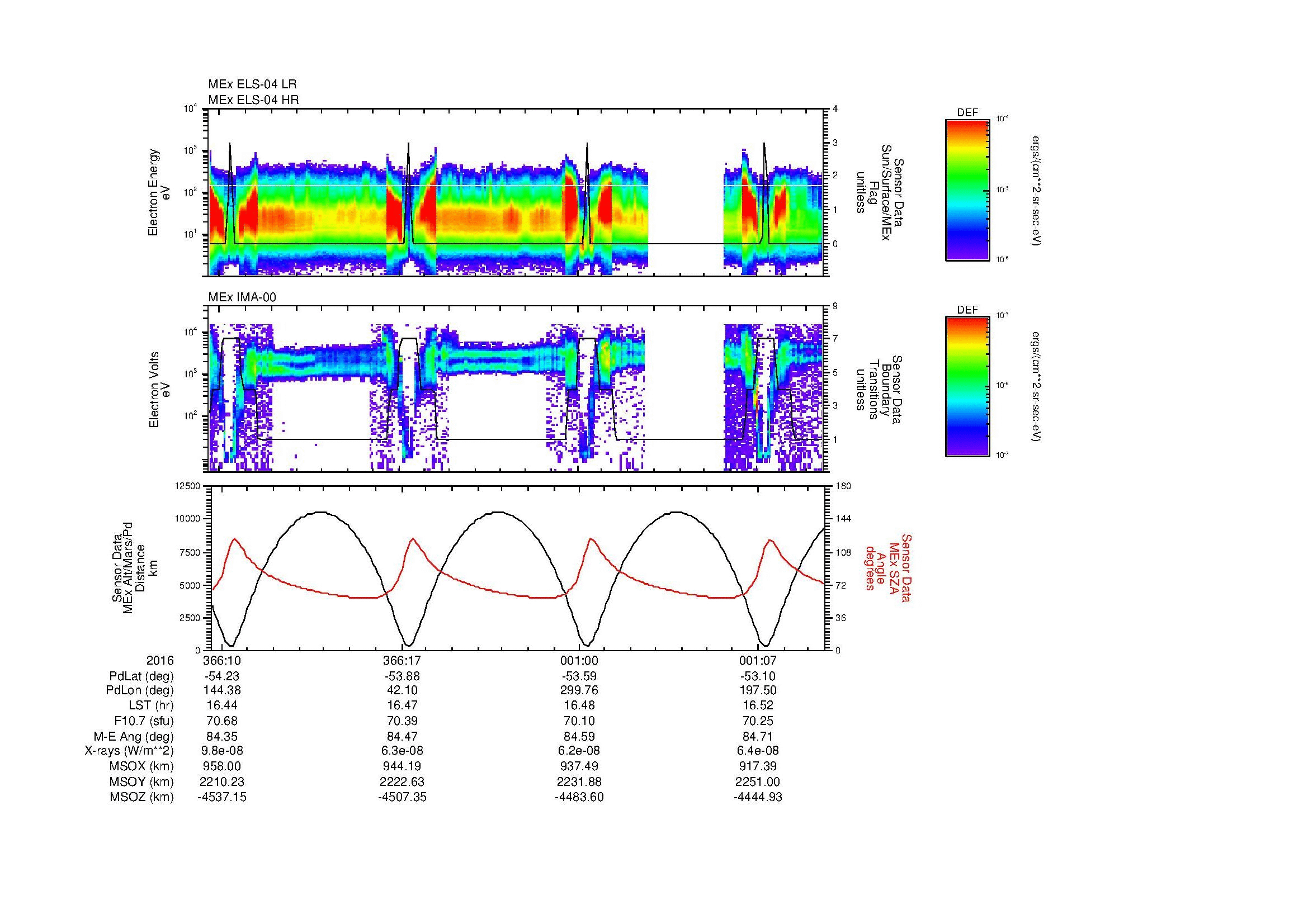Click the MSOY value 2210.23

pyautogui.click(x=222, y=781)
